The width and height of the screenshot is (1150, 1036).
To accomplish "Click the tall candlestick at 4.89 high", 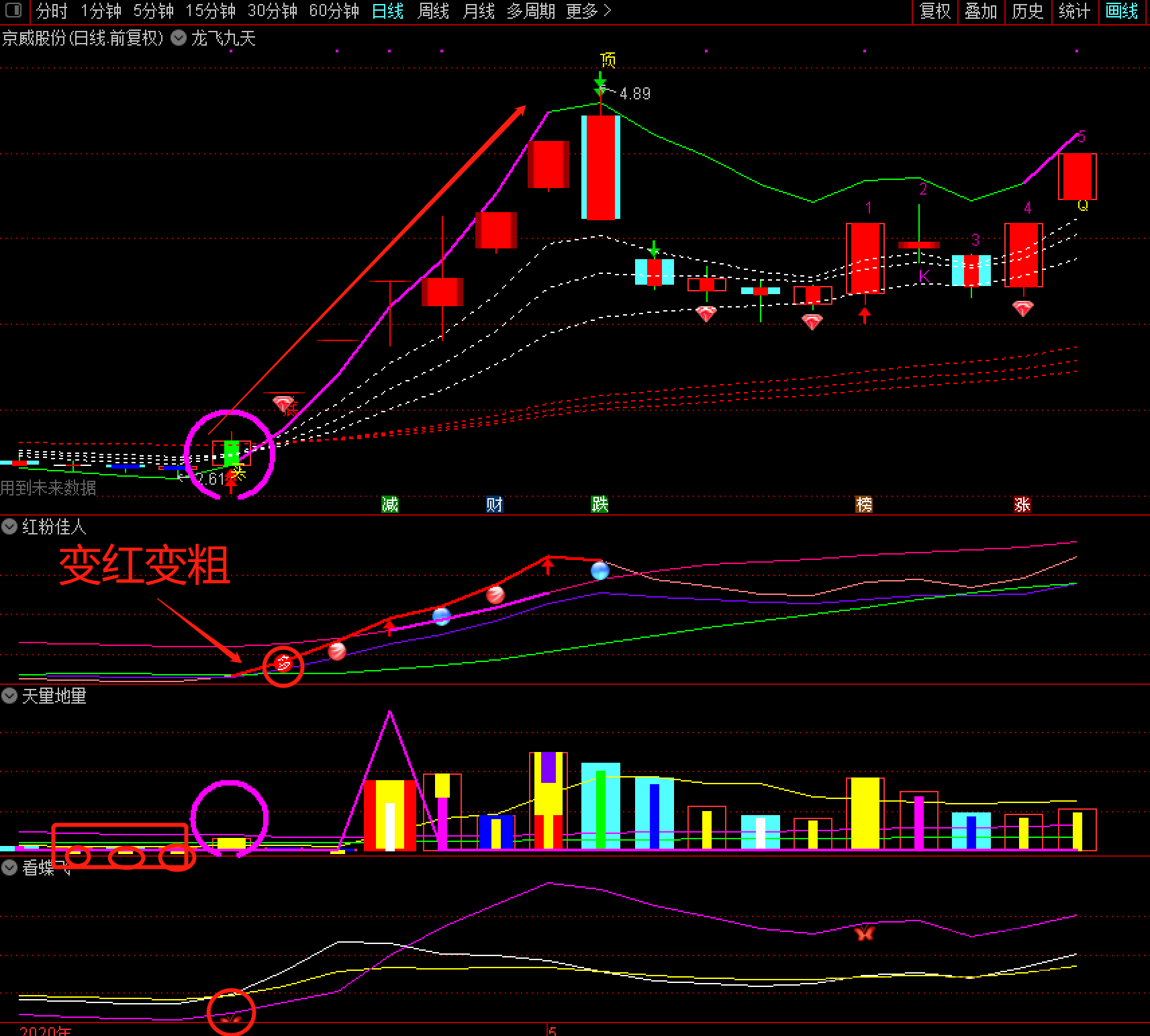I will click(x=600, y=167).
